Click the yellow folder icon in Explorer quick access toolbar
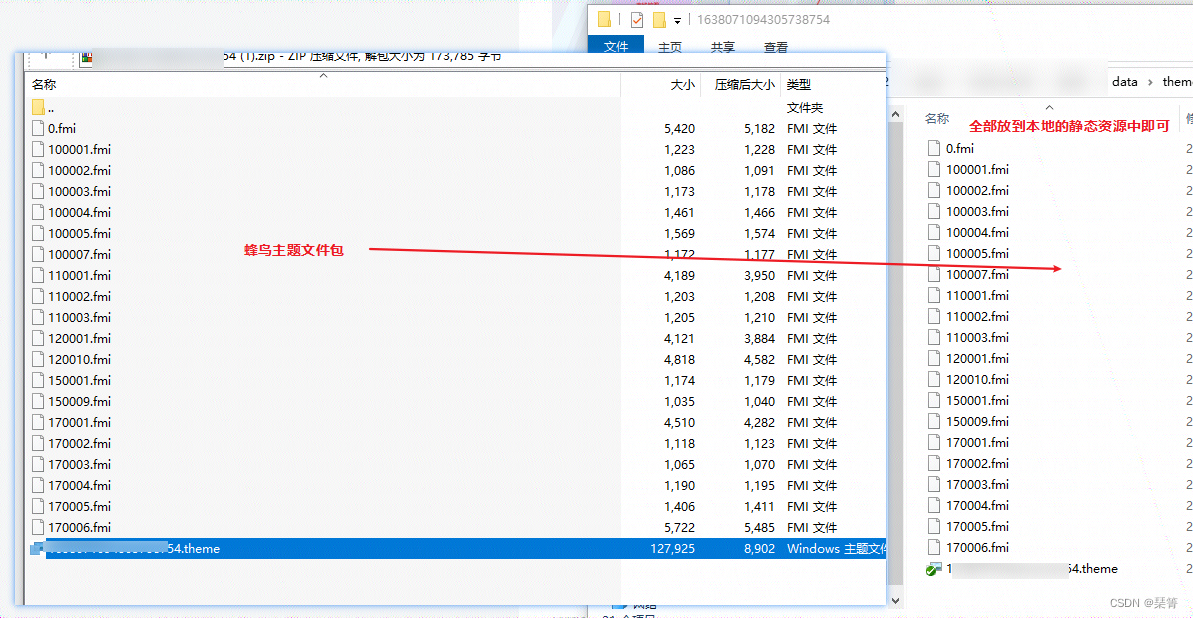 tap(602, 18)
